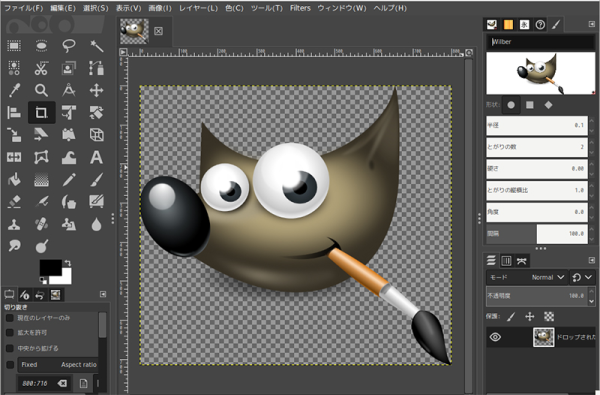Select the Flip tool

tap(14, 157)
